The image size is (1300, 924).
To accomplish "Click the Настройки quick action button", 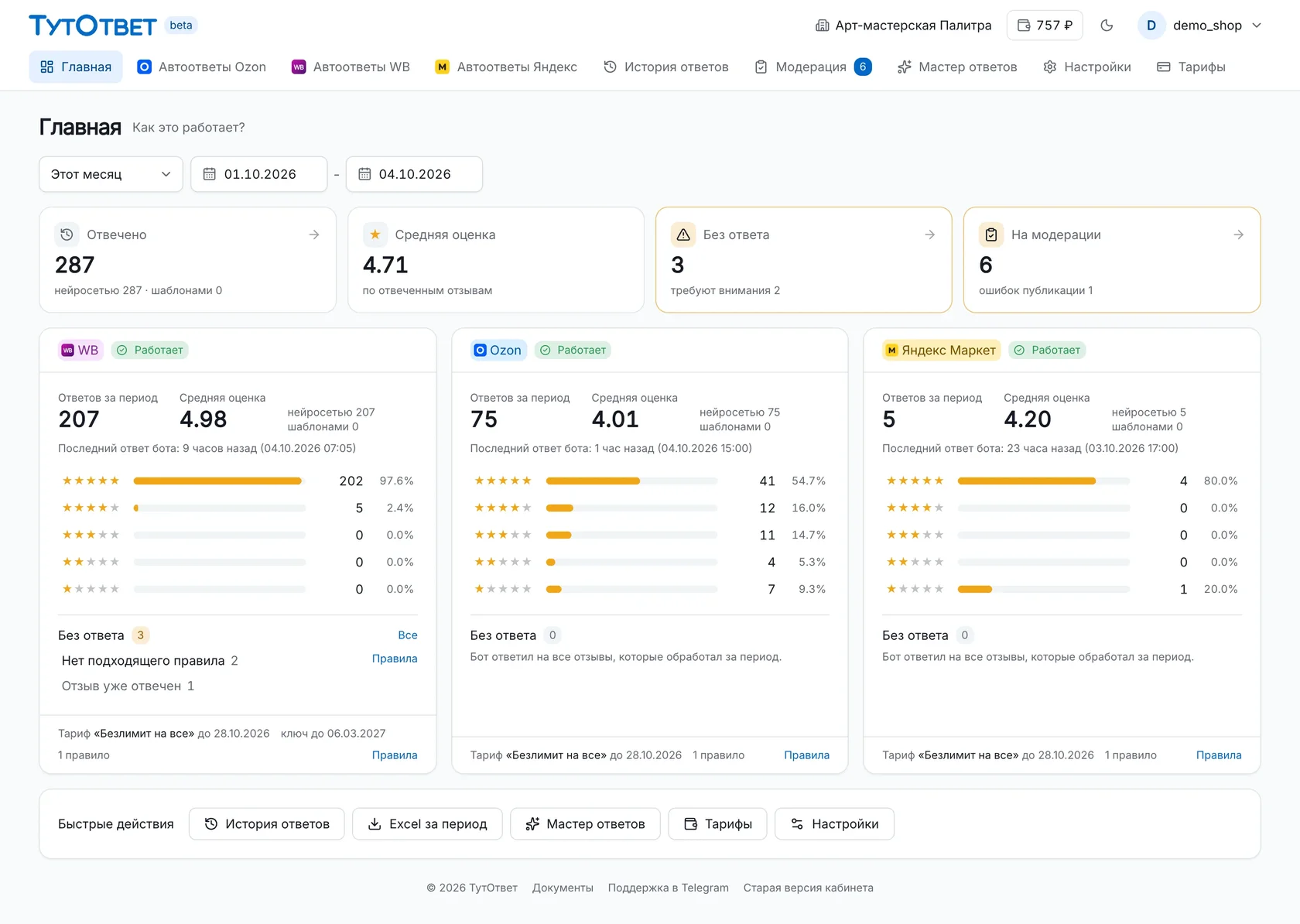I will [834, 824].
